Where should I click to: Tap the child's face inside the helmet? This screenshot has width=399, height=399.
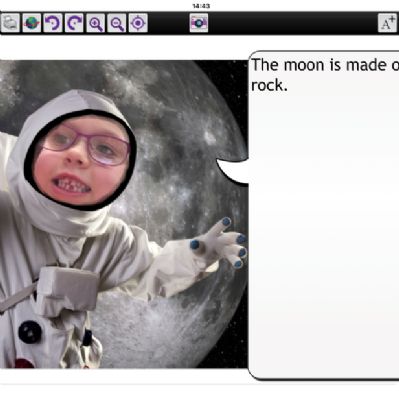[82, 160]
